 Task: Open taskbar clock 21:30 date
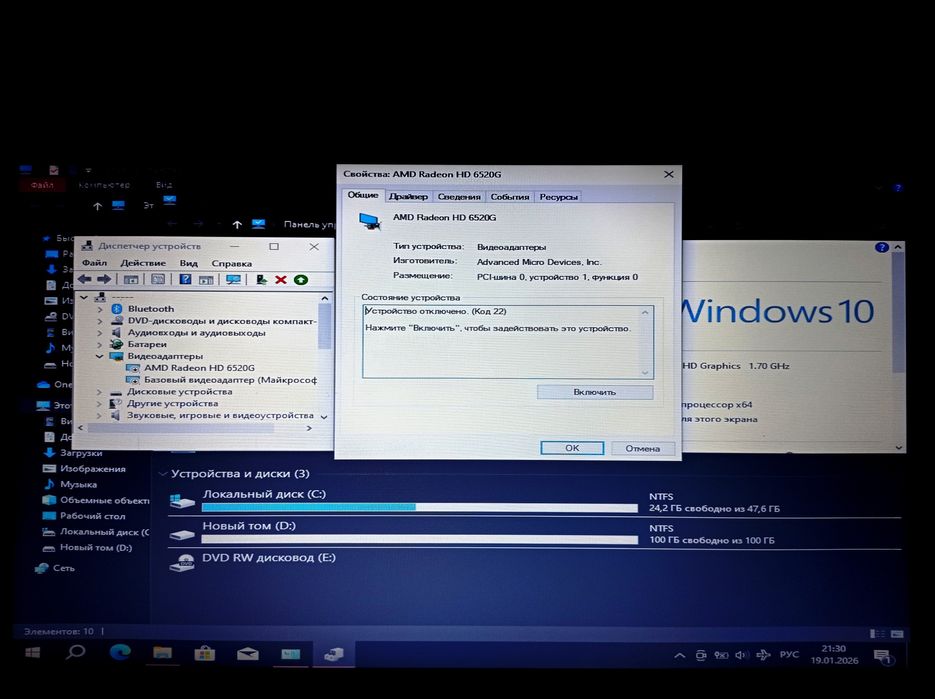click(834, 654)
